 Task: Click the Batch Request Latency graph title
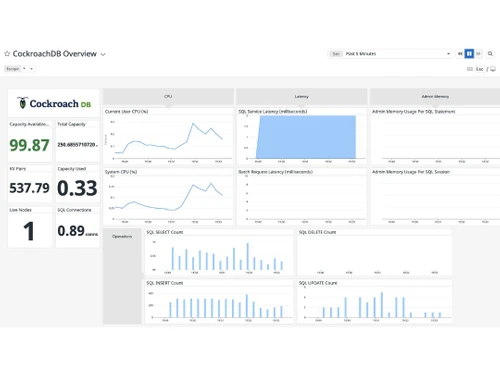(x=275, y=172)
